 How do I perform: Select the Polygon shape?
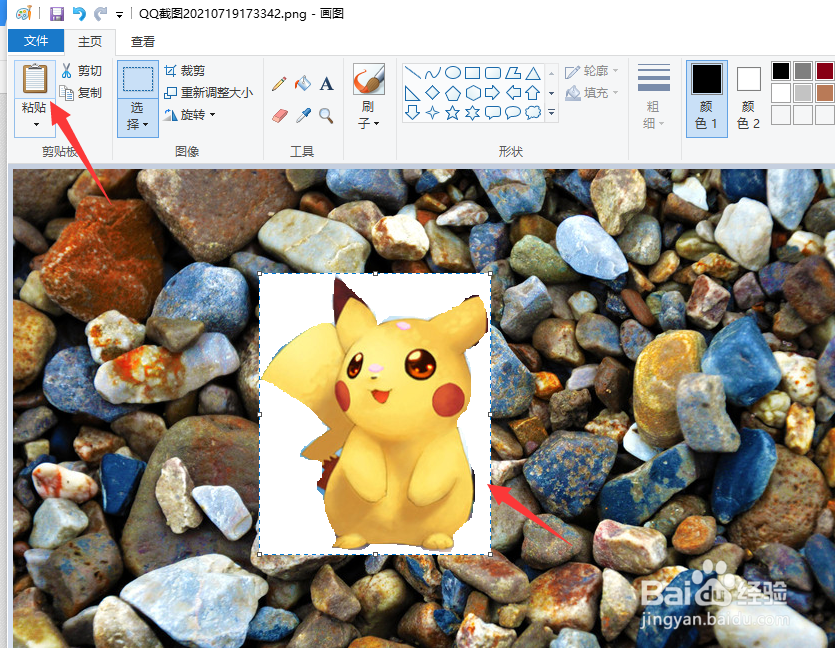tap(513, 73)
